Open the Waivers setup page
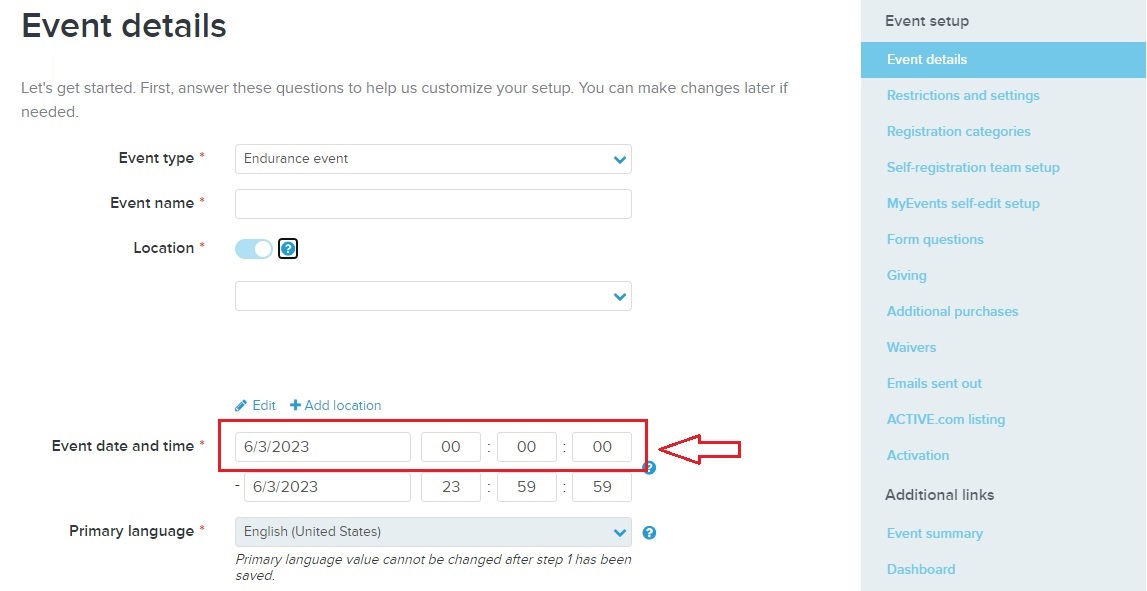Viewport: 1147px width, 591px height. [x=911, y=347]
